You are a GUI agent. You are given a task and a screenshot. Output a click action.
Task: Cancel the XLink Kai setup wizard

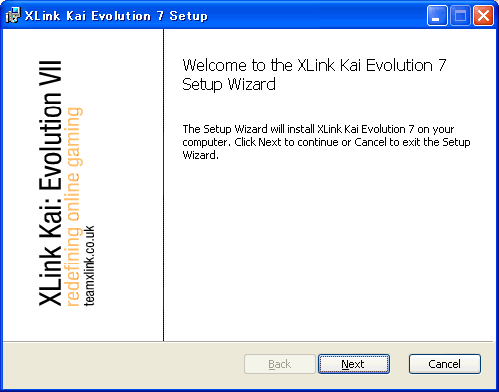coord(445,364)
